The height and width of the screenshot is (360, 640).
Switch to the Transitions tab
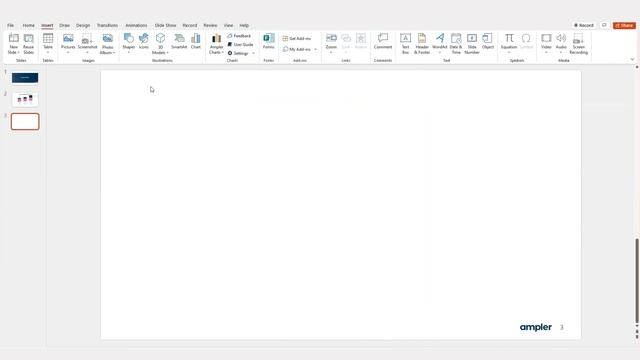[x=107, y=25]
